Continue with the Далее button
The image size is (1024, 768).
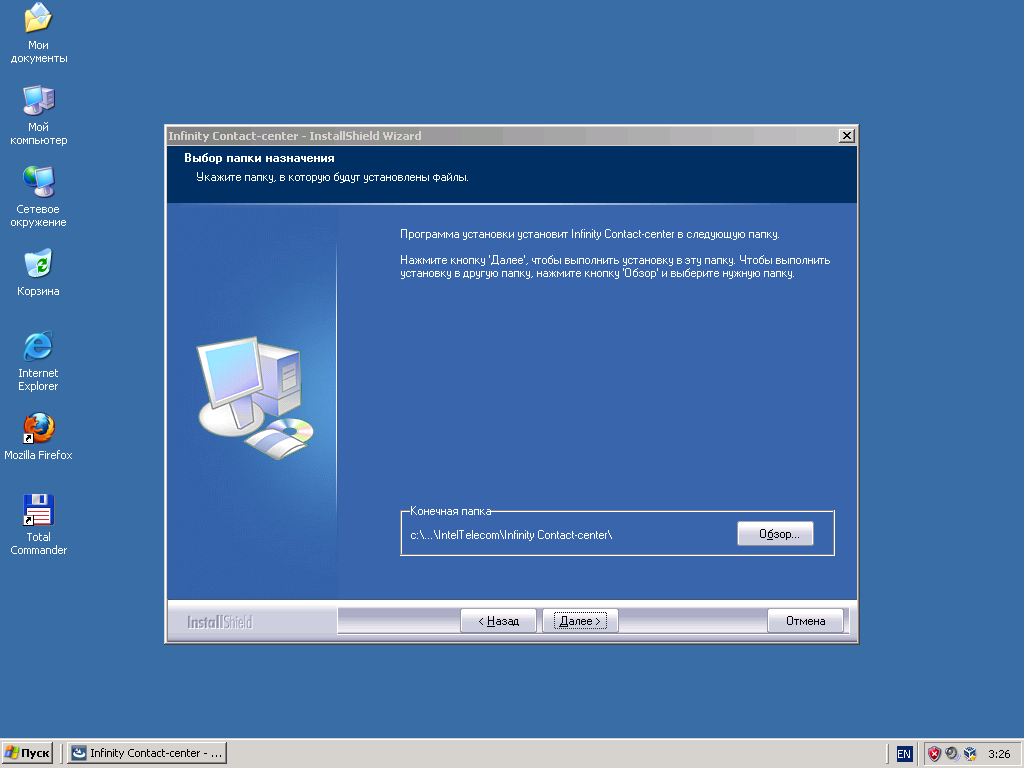point(580,621)
